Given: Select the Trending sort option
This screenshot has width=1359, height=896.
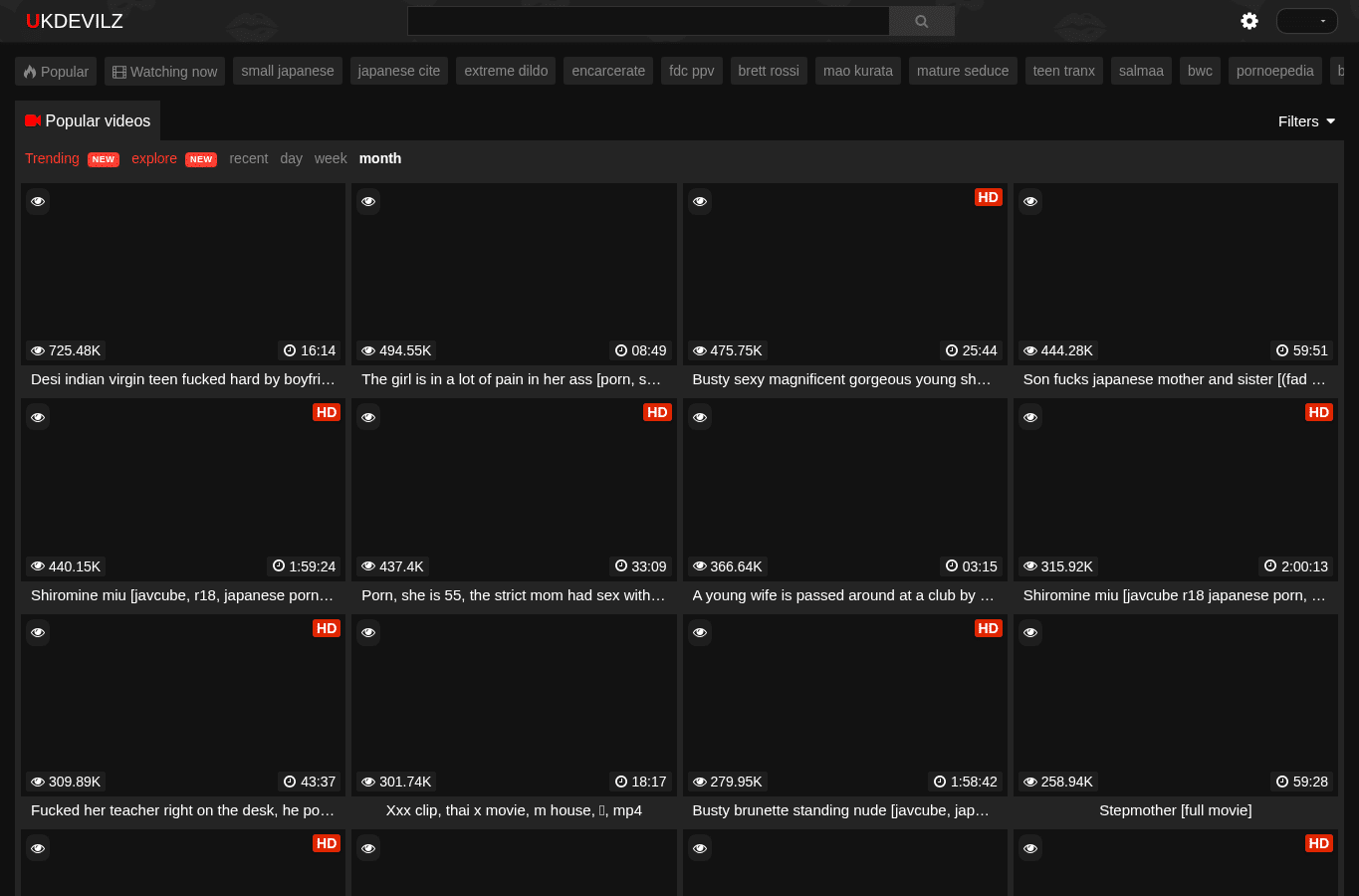Looking at the screenshot, I should pyautogui.click(x=52, y=158).
